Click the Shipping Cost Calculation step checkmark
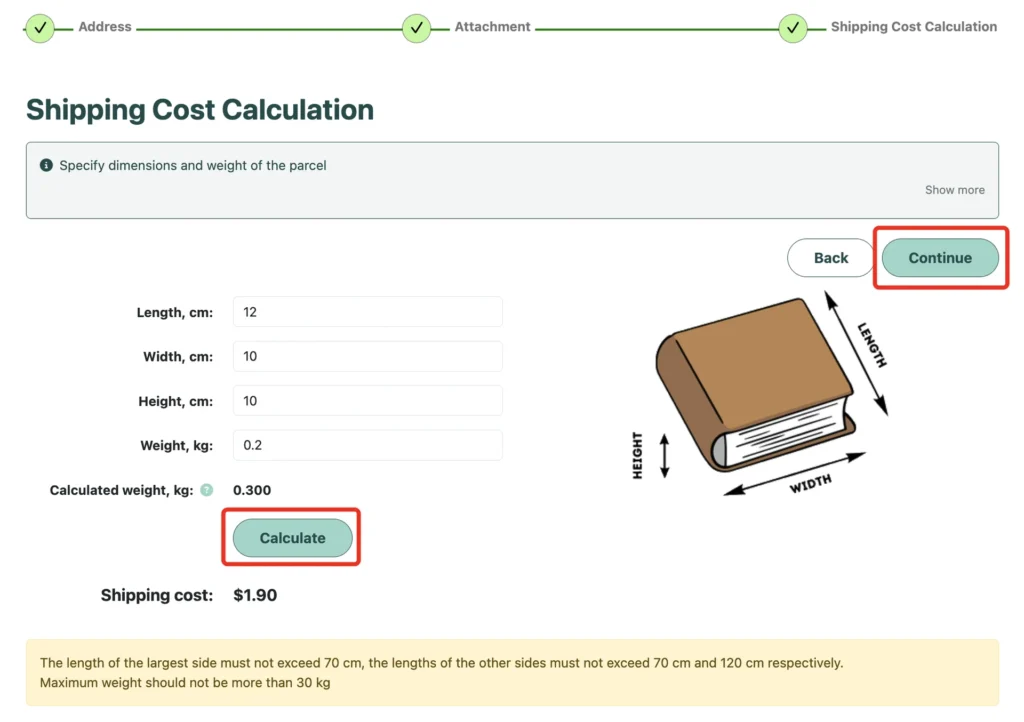The image size is (1024, 722). (x=793, y=28)
